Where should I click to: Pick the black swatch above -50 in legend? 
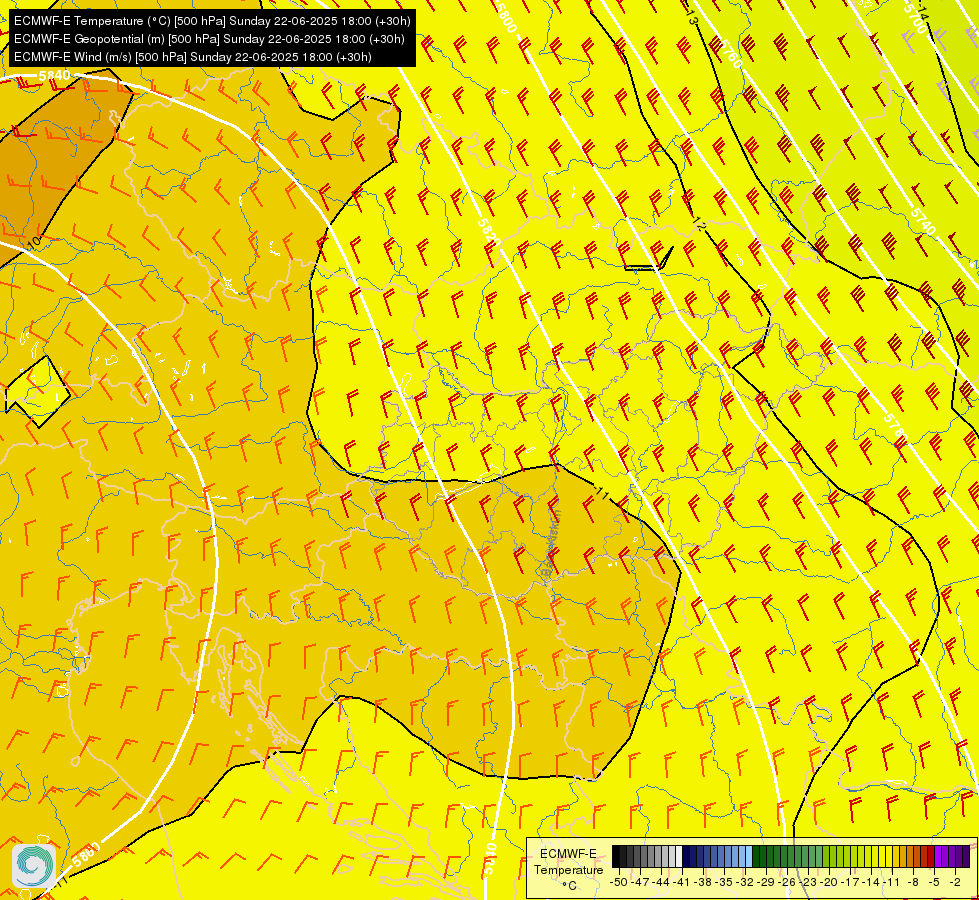point(616,856)
